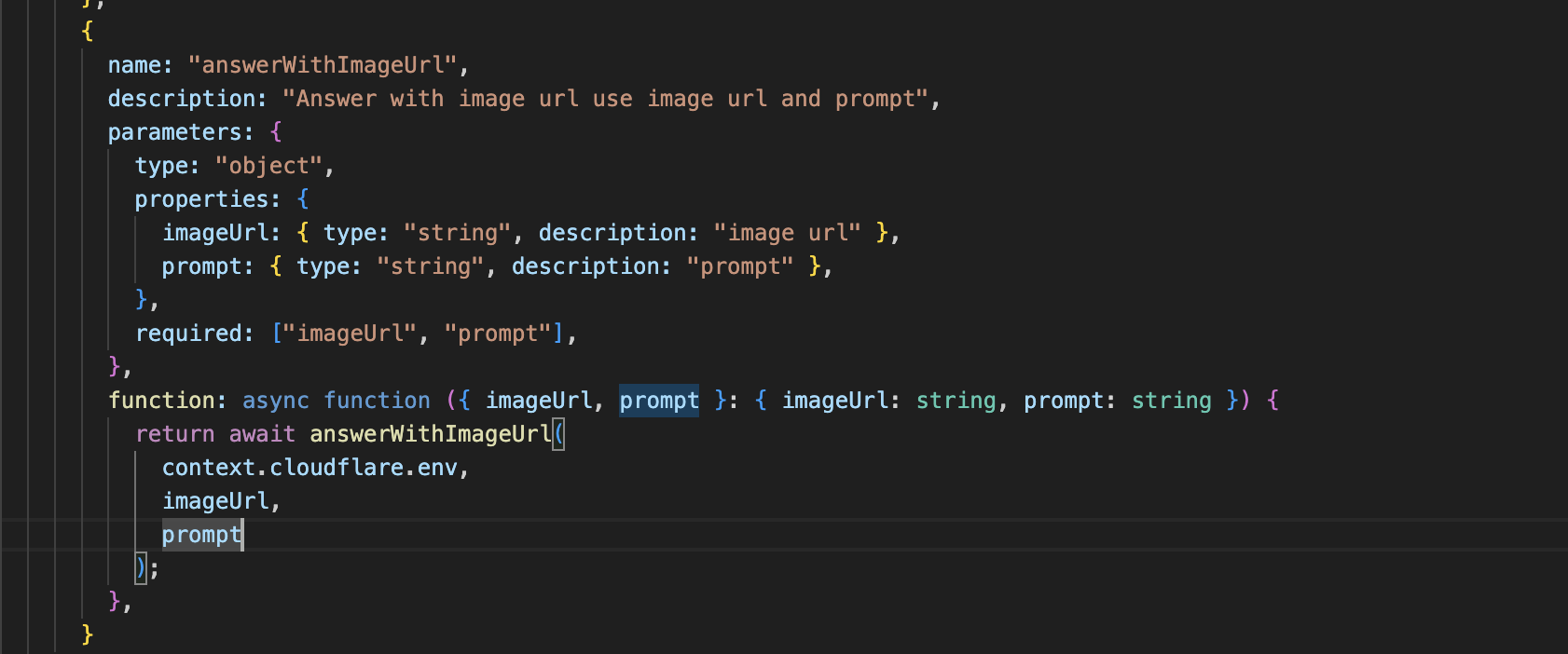
Task: Click the required property key
Action: click(x=188, y=334)
